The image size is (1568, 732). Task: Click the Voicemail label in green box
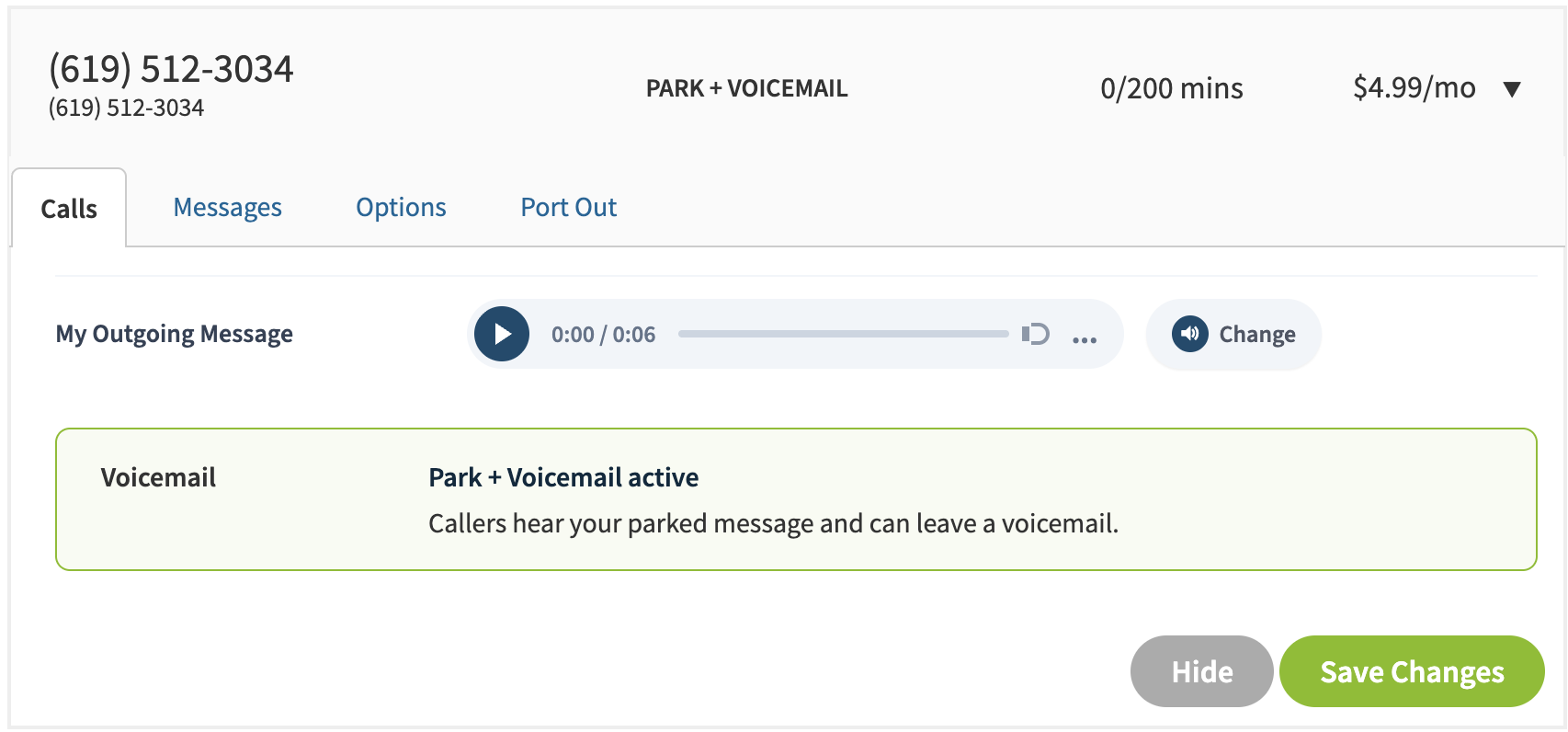click(158, 477)
